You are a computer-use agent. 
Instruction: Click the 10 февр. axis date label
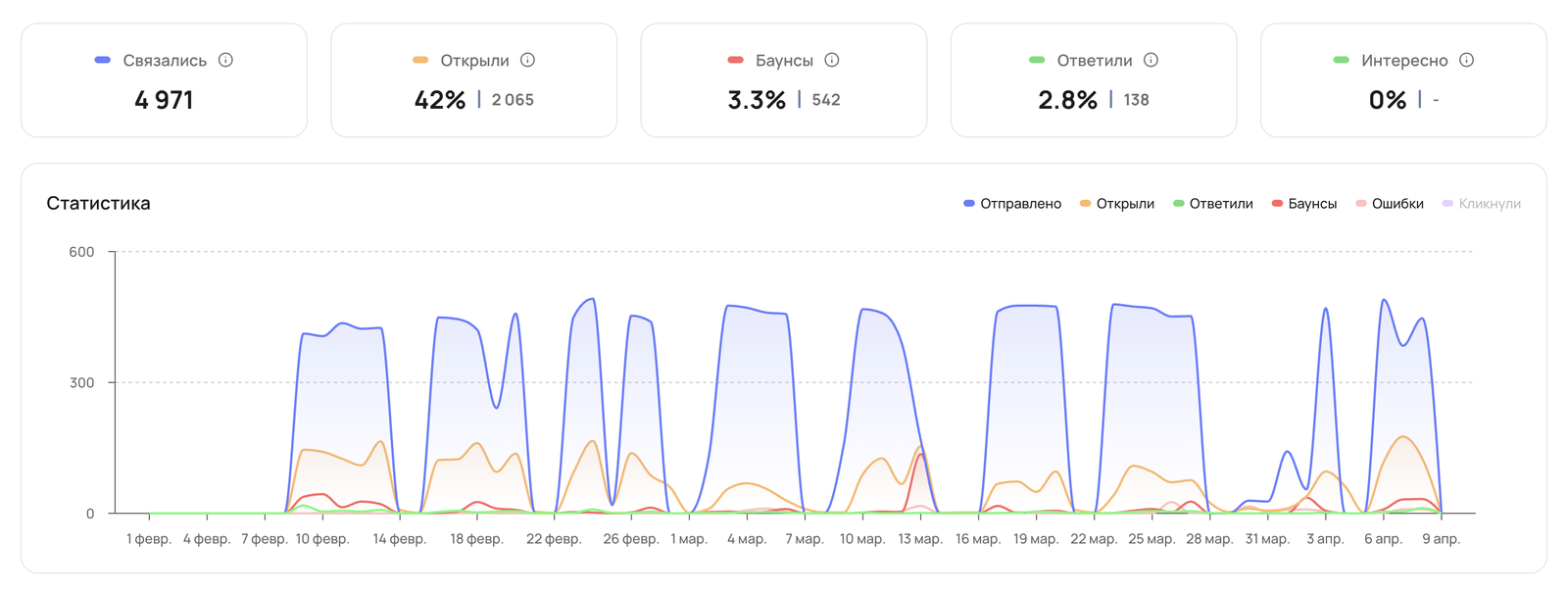pyautogui.click(x=322, y=539)
